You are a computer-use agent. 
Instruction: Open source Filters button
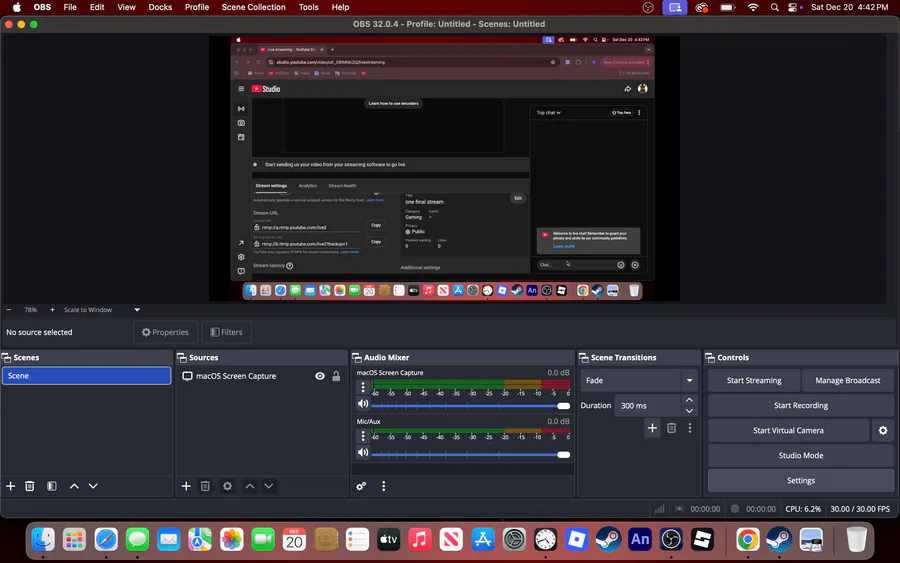226,332
